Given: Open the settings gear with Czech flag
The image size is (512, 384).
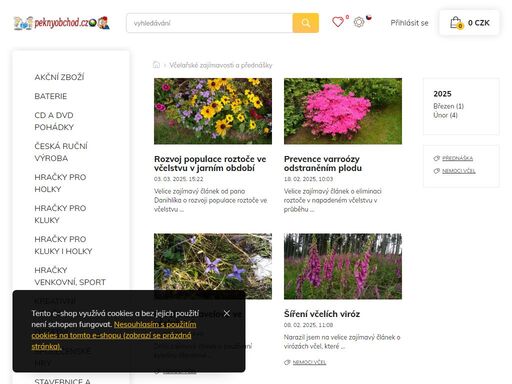Looking at the screenshot, I should [359, 22].
